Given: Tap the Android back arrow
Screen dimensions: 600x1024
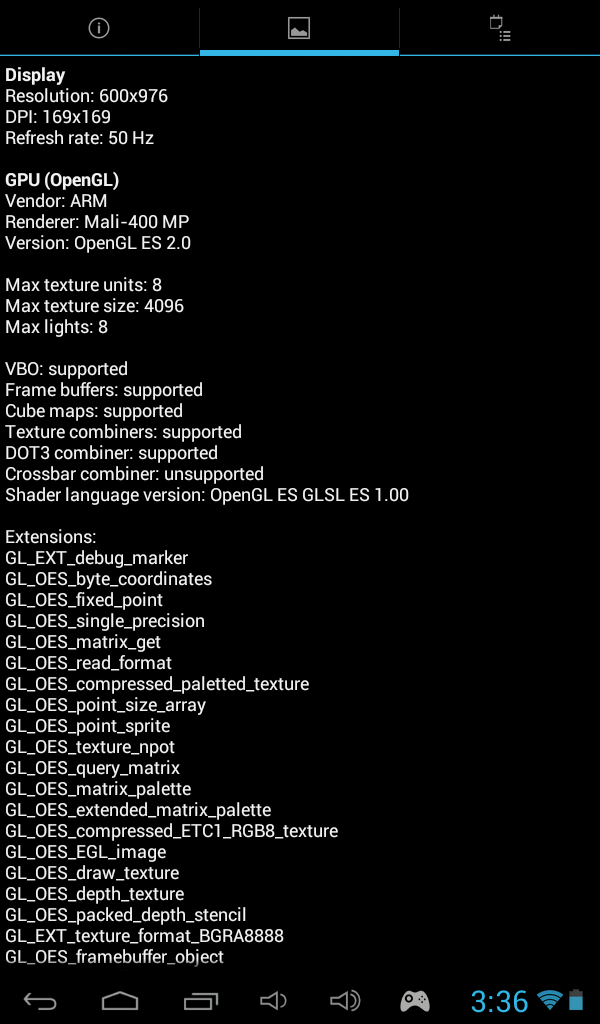Looking at the screenshot, I should click(x=40, y=1000).
